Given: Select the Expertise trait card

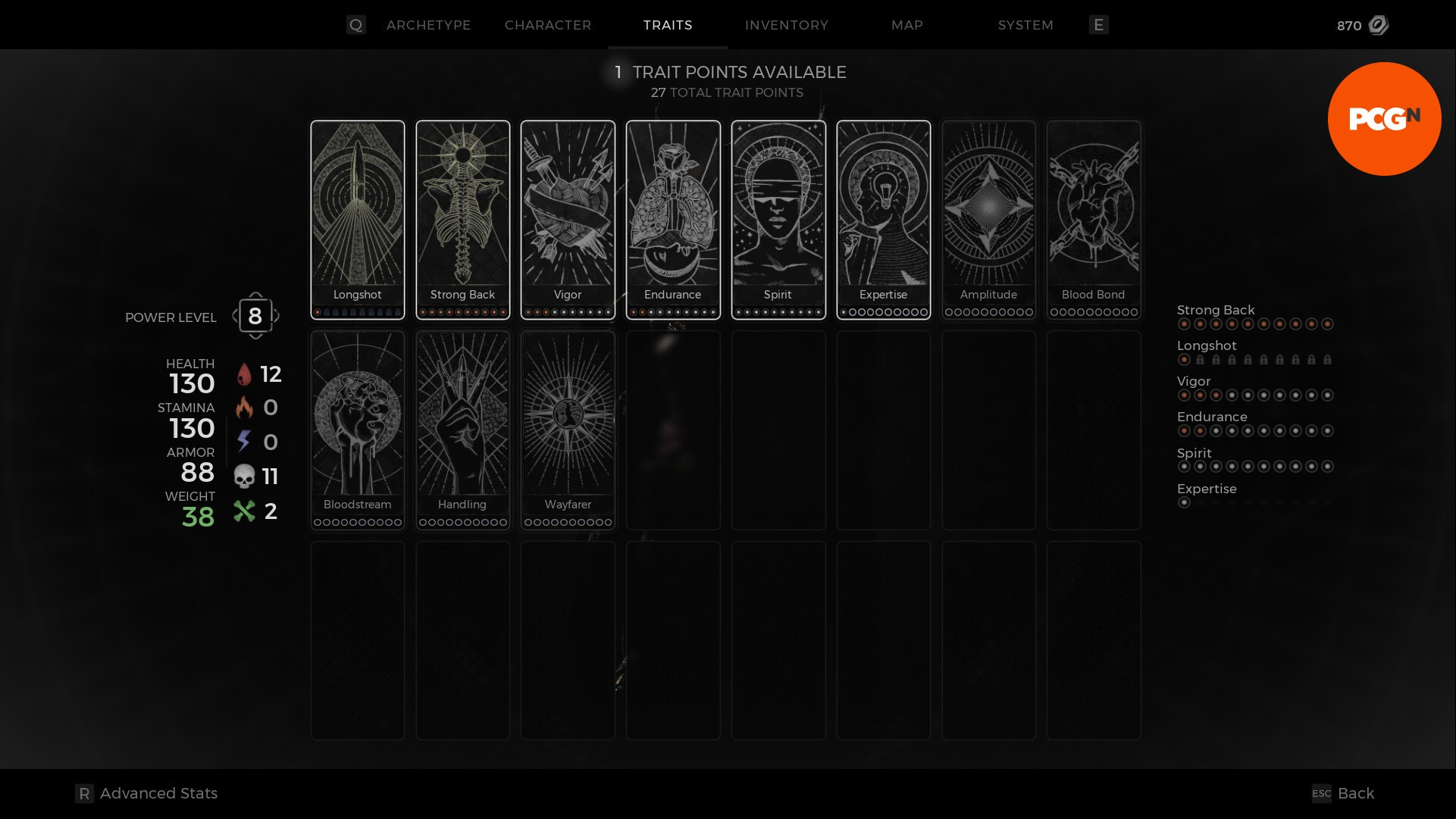Looking at the screenshot, I should click(x=884, y=220).
